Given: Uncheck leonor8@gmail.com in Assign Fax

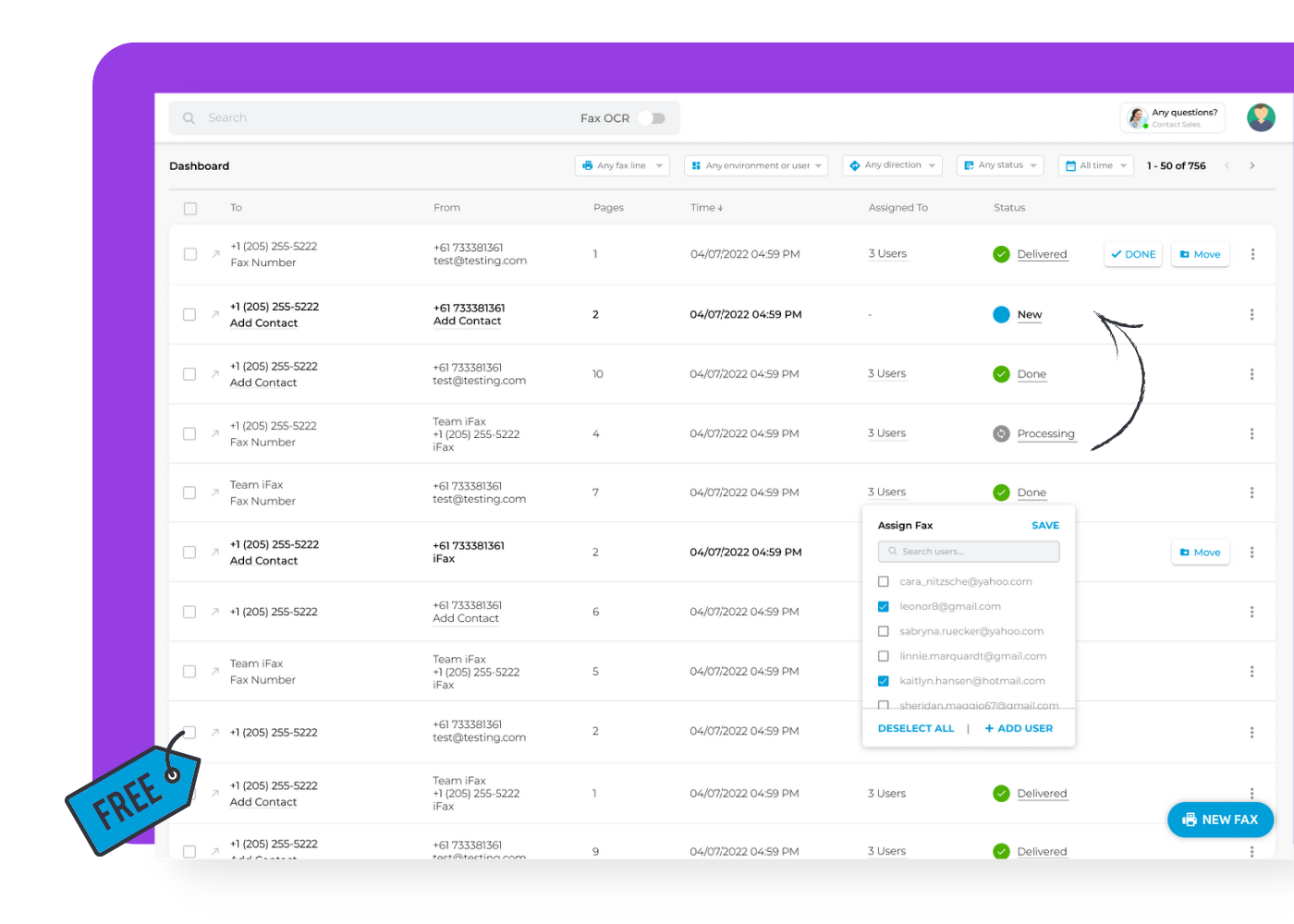Looking at the screenshot, I should click(884, 607).
